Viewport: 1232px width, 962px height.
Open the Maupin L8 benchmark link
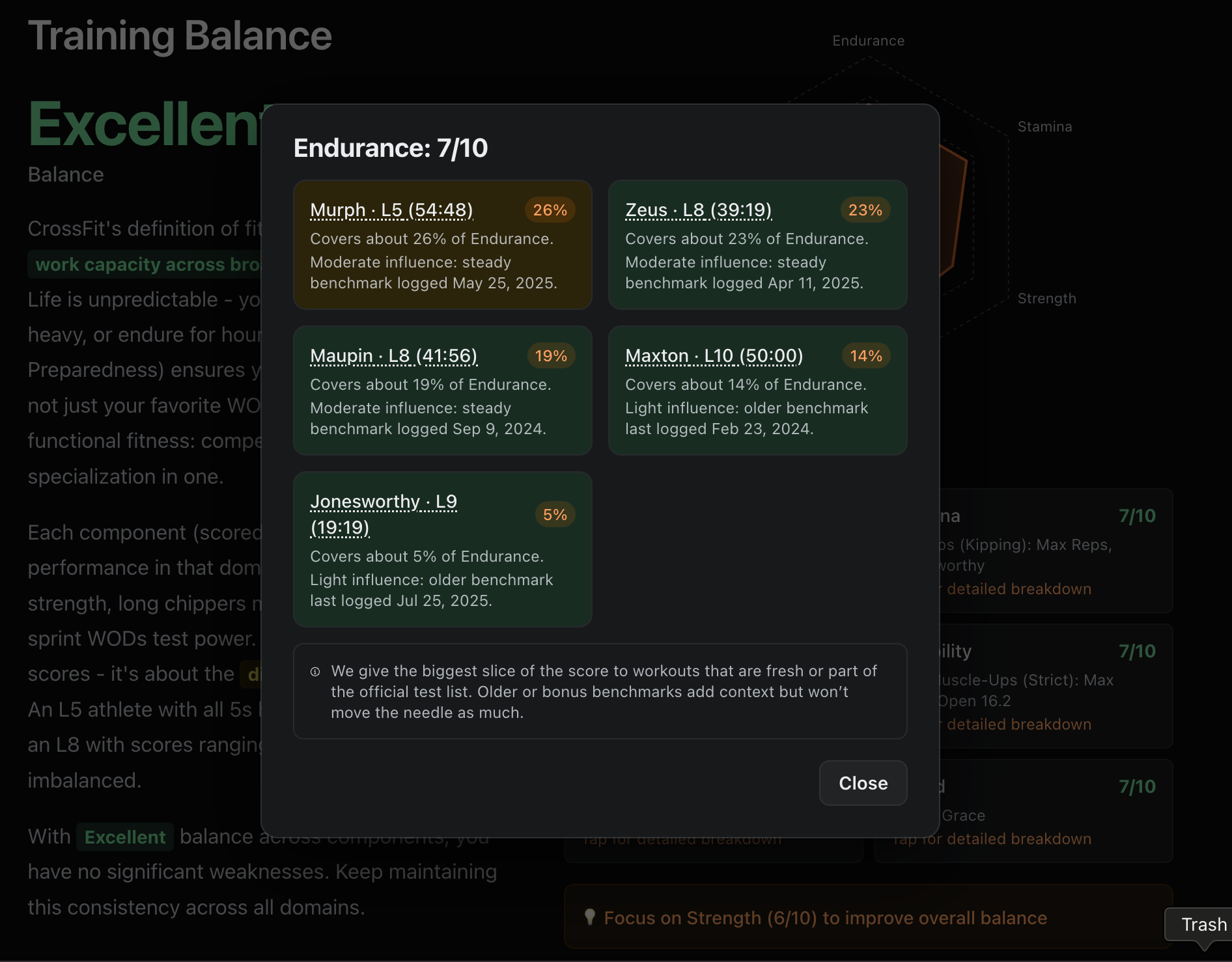click(393, 356)
